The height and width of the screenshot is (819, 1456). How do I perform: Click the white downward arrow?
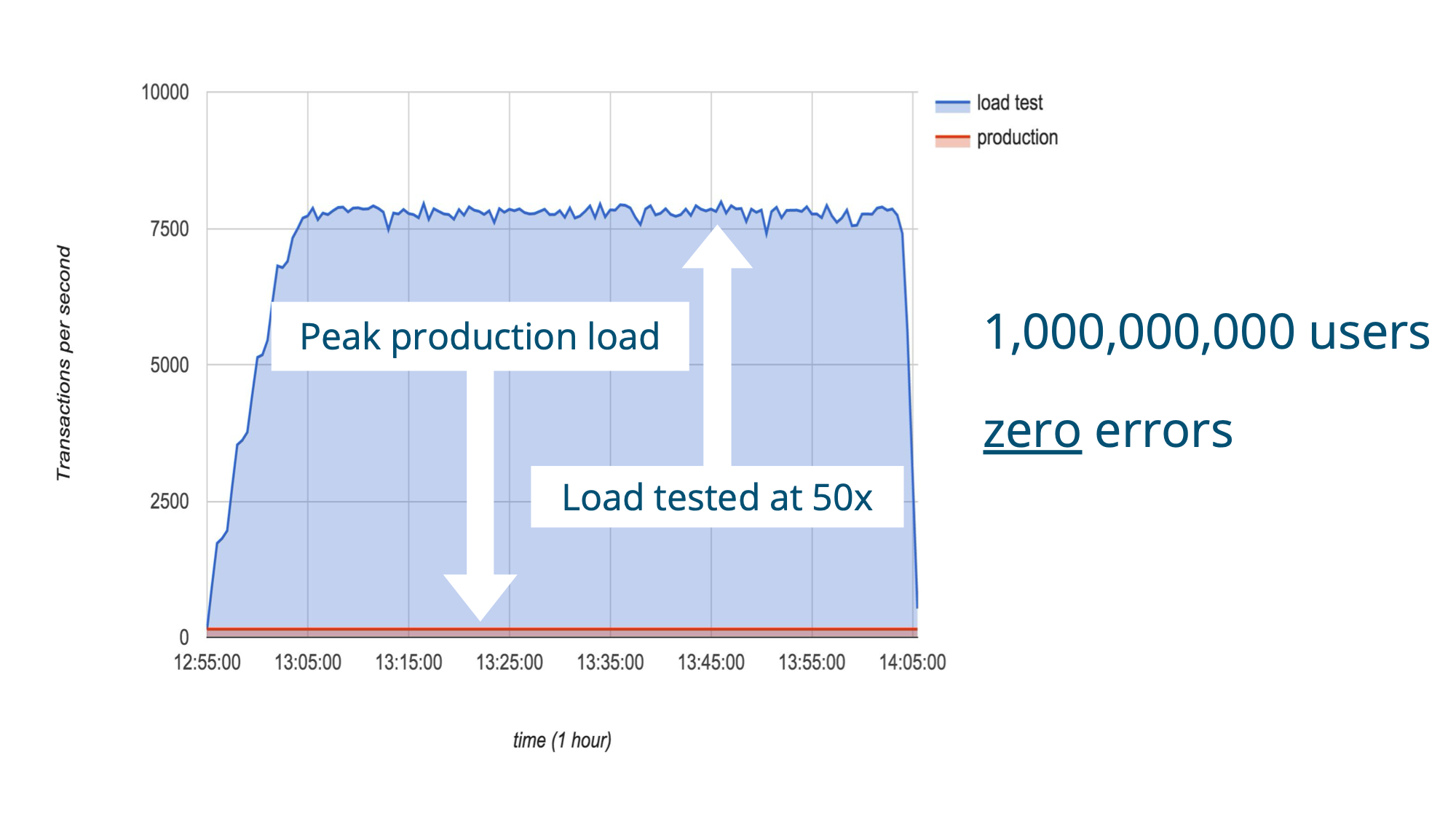[480, 496]
